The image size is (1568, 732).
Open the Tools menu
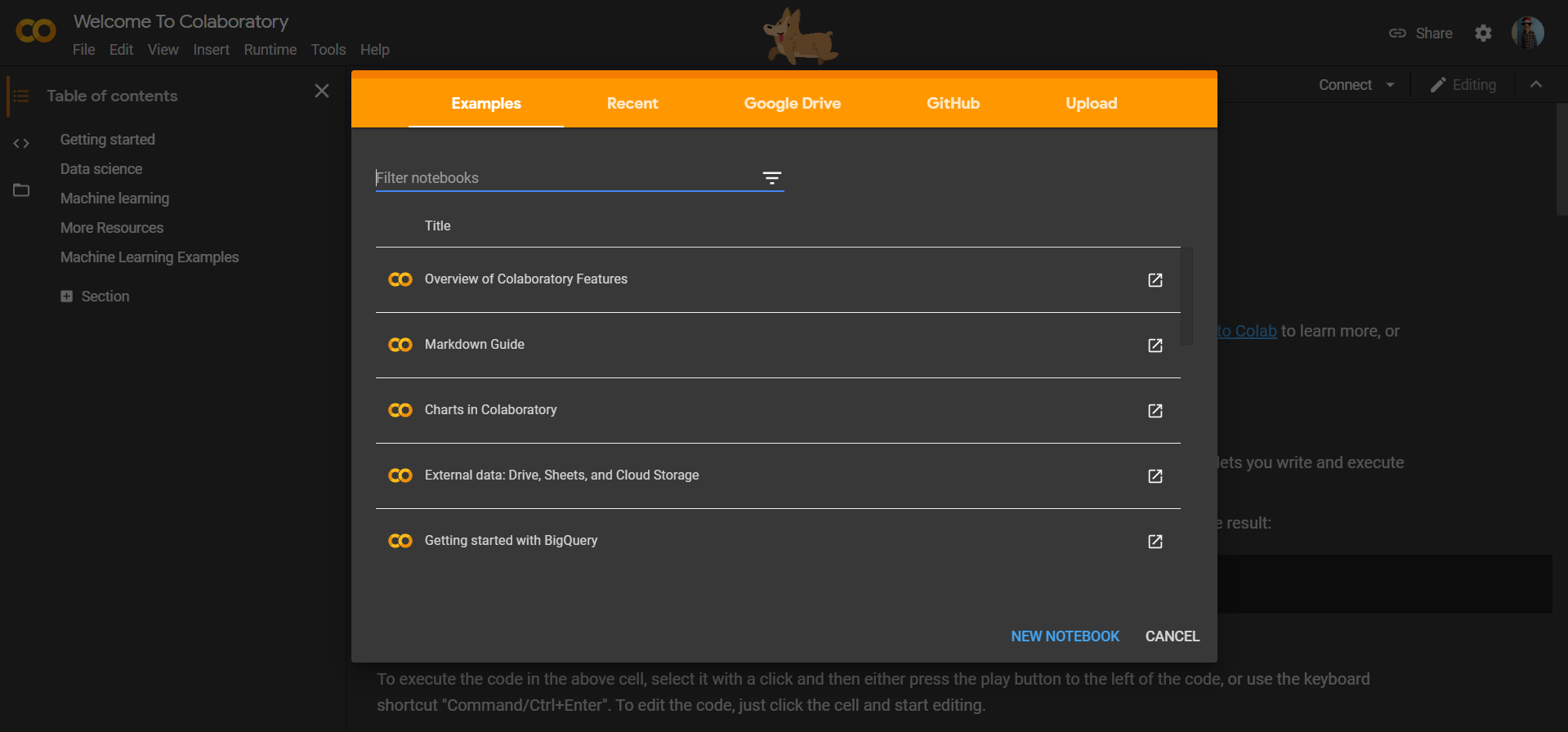tap(328, 50)
